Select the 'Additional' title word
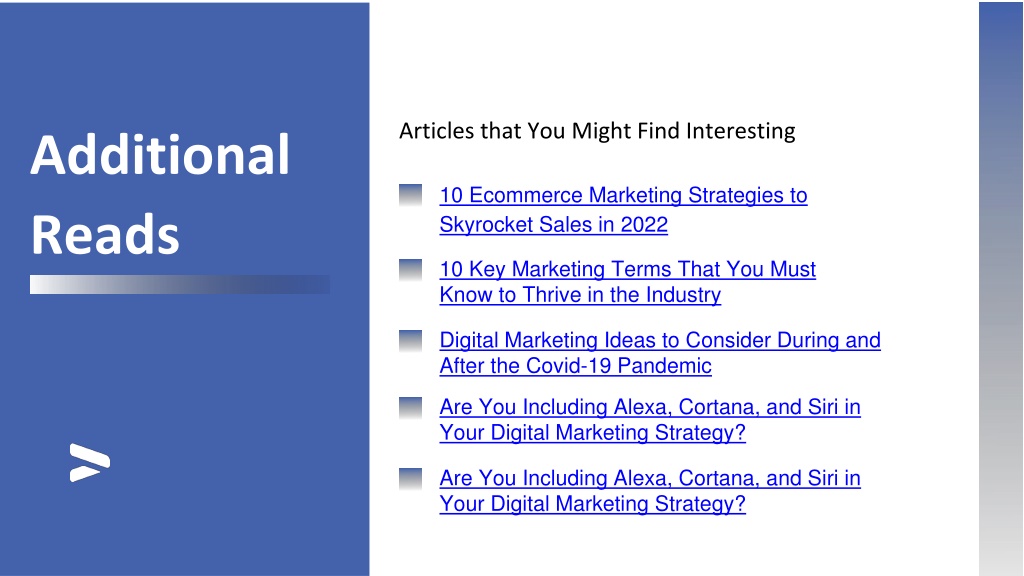The height and width of the screenshot is (576, 1024). pyautogui.click(x=160, y=155)
